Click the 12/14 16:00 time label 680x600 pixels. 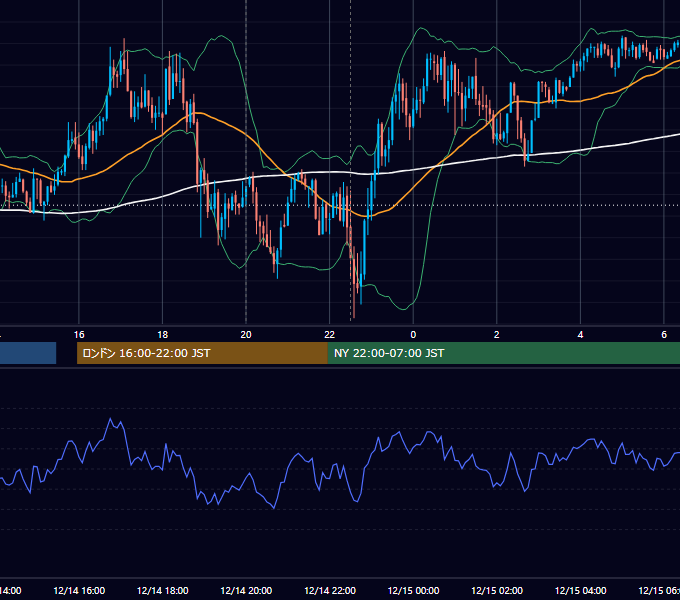point(79,590)
